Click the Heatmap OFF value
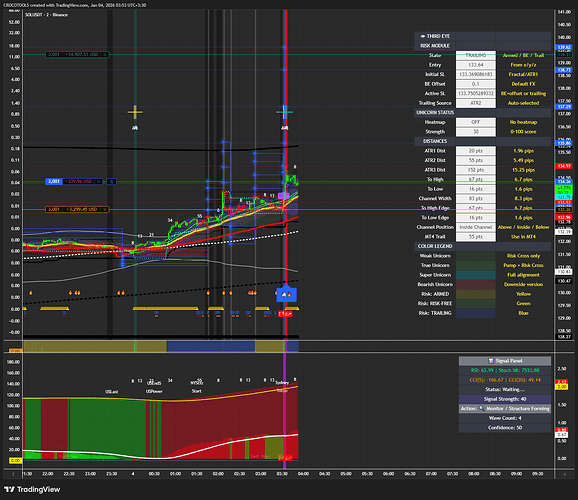Image resolution: width=578 pixels, height=500 pixels. pyautogui.click(x=476, y=122)
